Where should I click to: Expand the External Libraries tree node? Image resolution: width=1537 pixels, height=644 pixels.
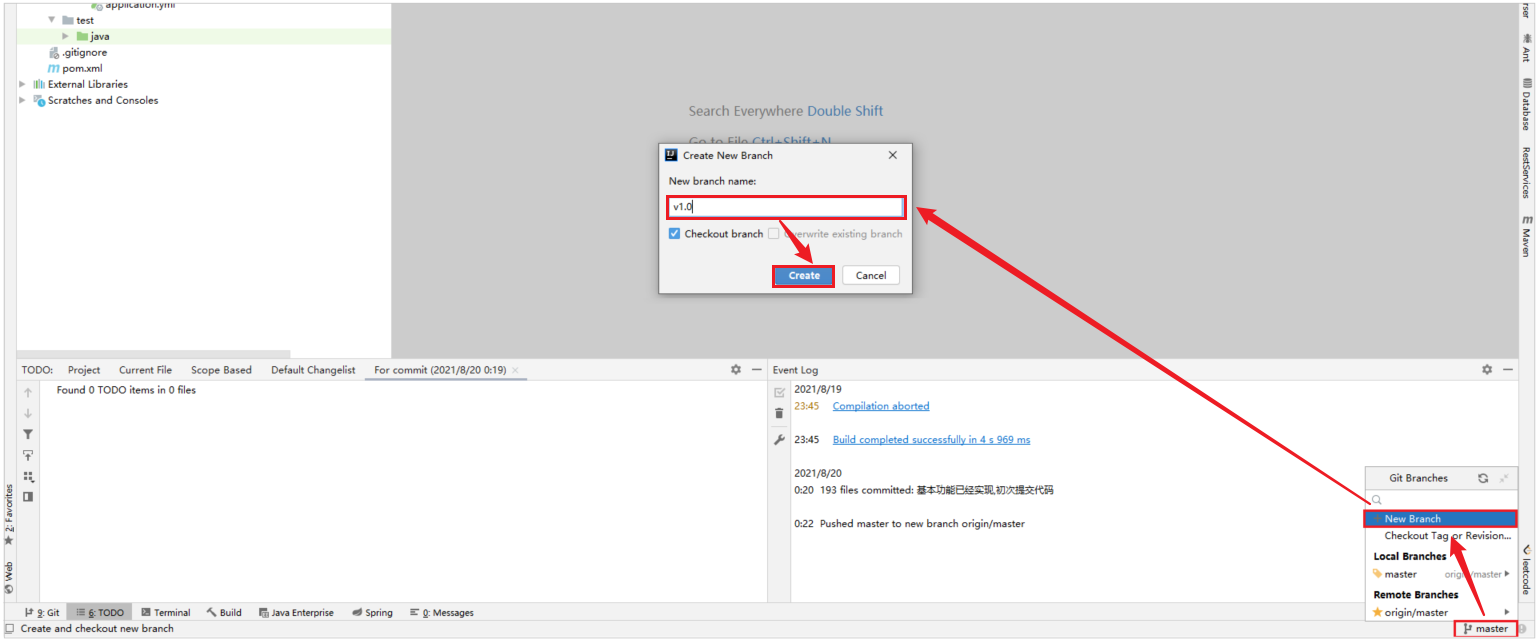[23, 85]
